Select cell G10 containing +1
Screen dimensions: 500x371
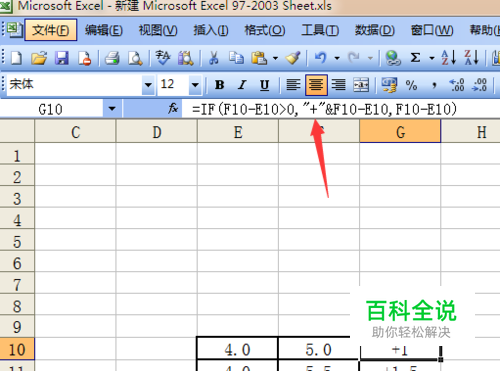400,349
